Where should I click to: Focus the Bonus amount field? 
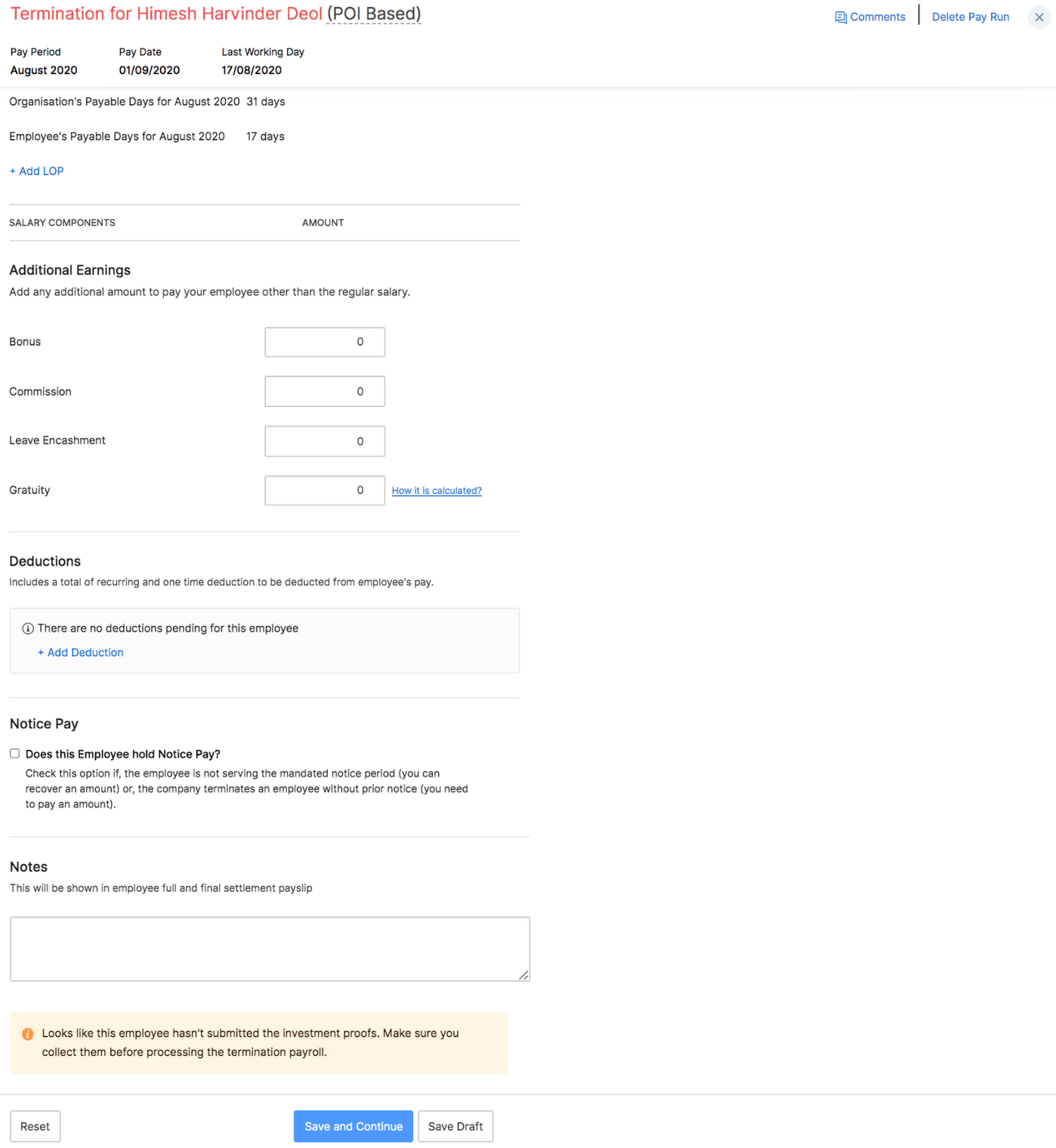pos(325,342)
